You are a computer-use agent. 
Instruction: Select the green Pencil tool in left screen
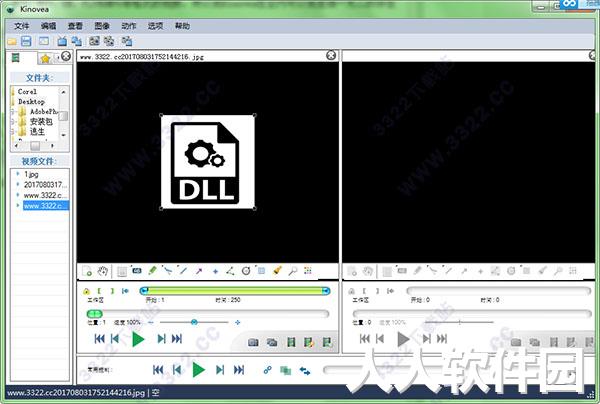152,270
